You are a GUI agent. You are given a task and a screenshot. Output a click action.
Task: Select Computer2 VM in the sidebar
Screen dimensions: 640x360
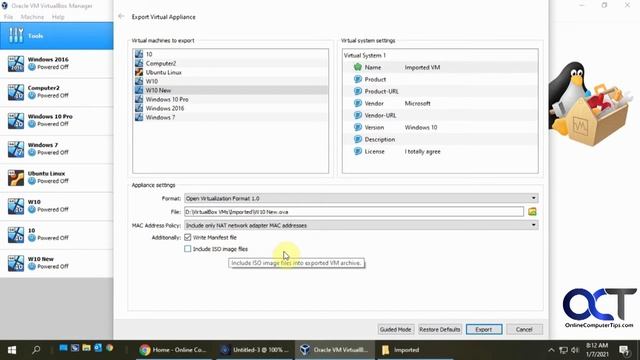coord(56,92)
